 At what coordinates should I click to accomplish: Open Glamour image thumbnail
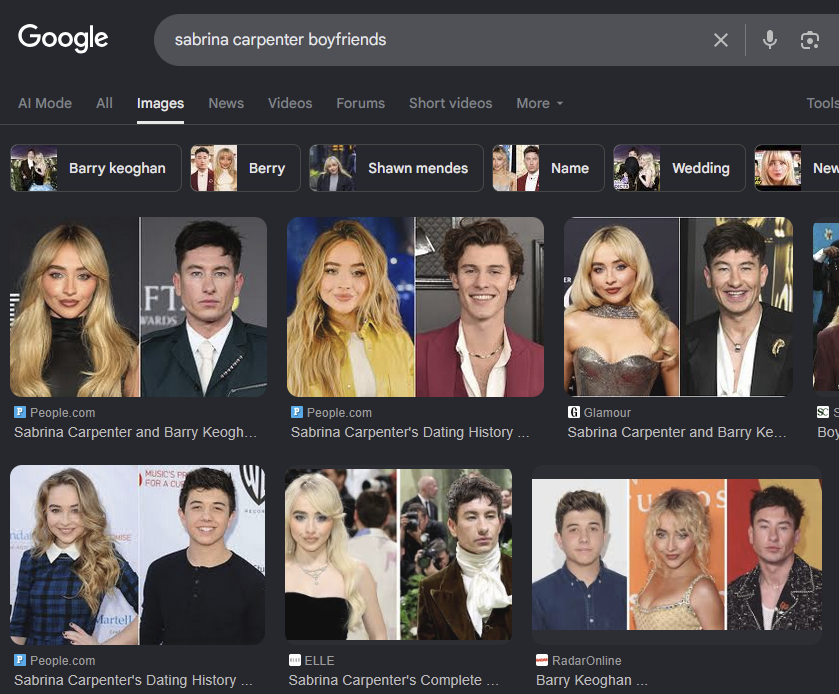pyautogui.click(x=678, y=307)
